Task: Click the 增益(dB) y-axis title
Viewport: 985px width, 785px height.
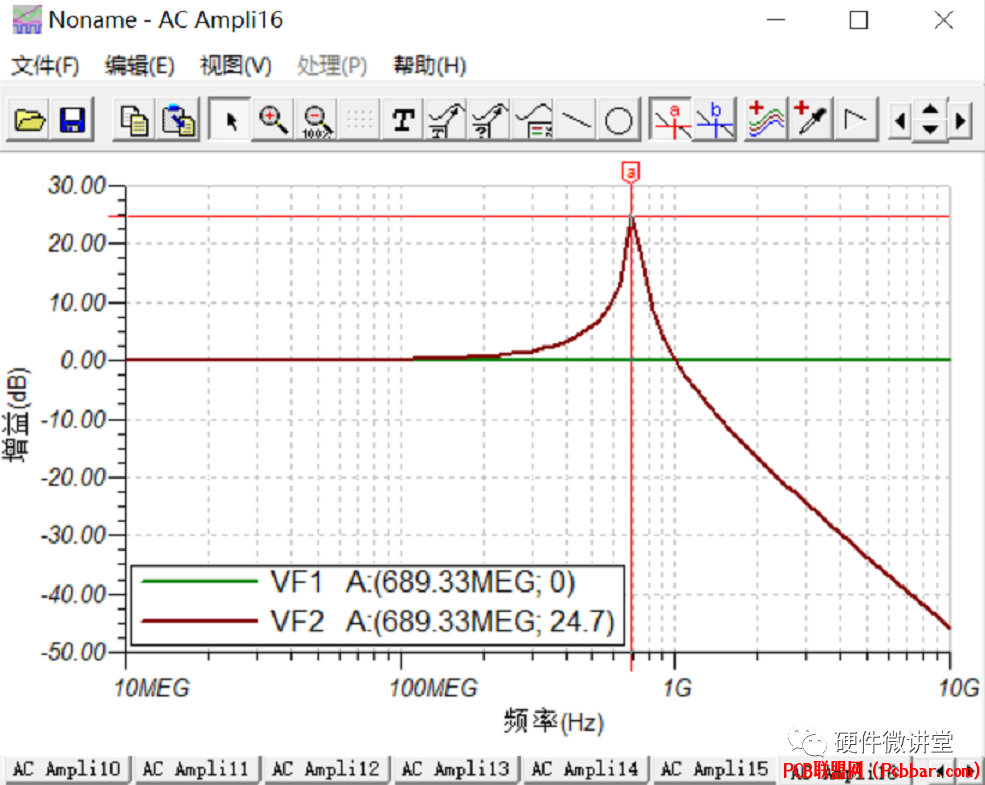Action: 16,414
